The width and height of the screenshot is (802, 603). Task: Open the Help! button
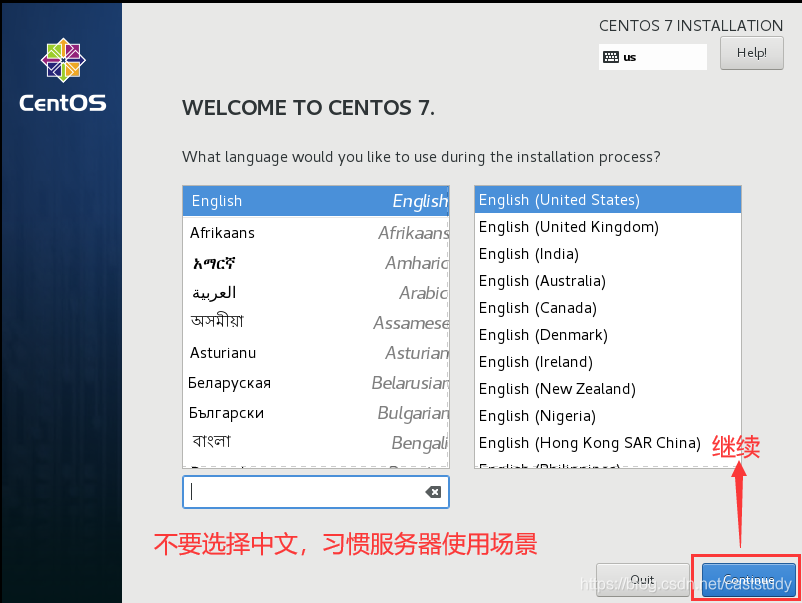(x=751, y=53)
